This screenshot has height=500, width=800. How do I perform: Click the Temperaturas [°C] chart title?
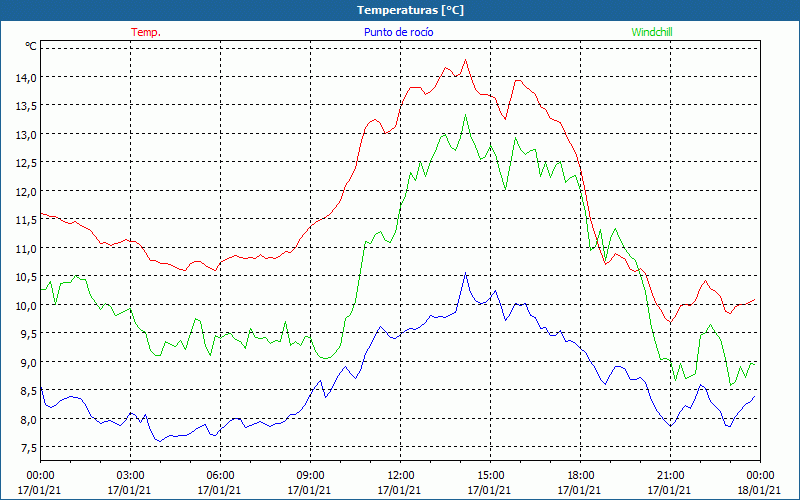point(410,10)
